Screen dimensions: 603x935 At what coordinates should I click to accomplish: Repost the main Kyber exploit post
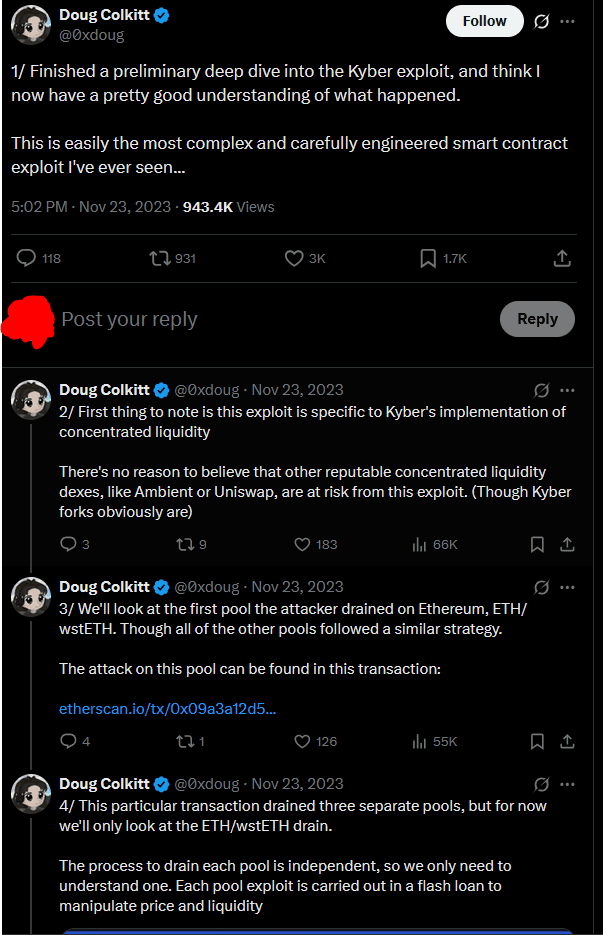point(159,258)
